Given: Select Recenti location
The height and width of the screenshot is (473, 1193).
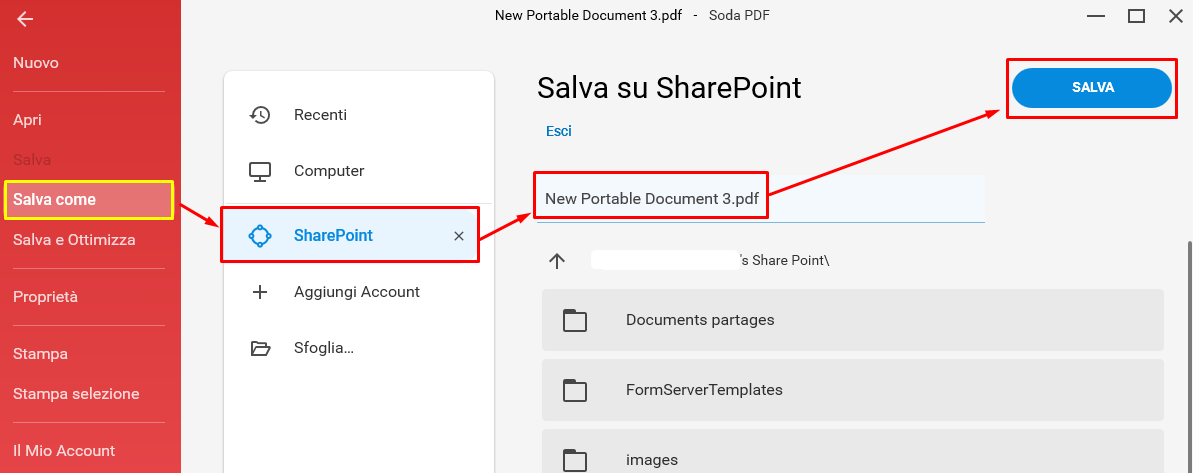Looking at the screenshot, I should [x=320, y=115].
